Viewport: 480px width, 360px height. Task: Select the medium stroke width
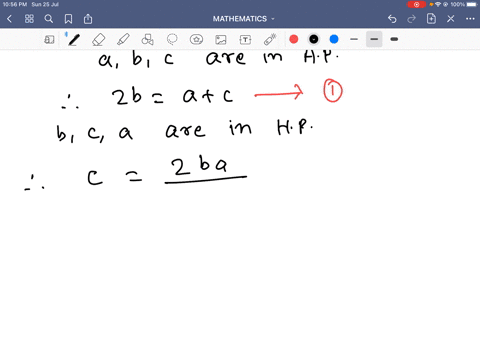click(374, 39)
